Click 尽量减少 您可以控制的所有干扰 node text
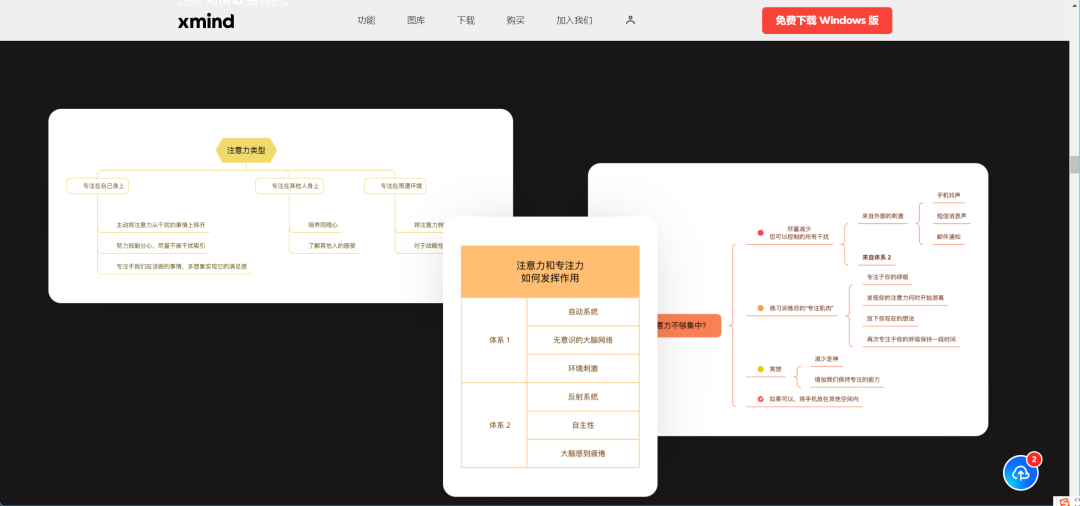 click(x=799, y=233)
